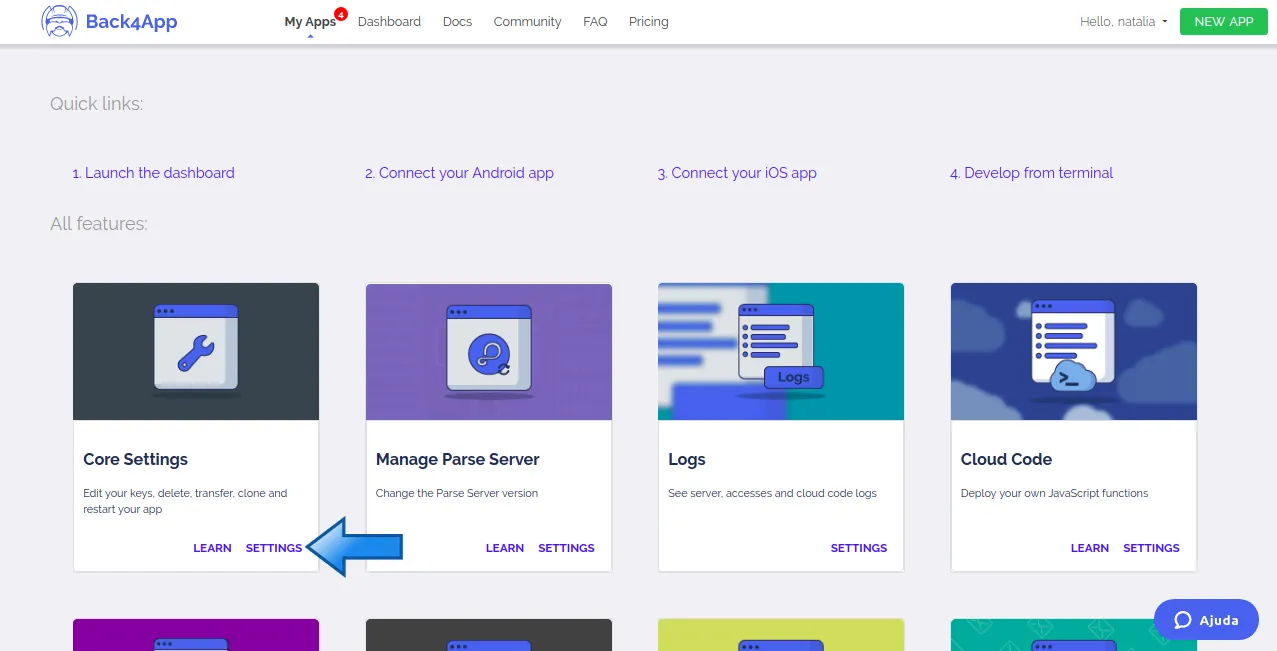
Task: Click the Logs window illustration
Action: (781, 351)
